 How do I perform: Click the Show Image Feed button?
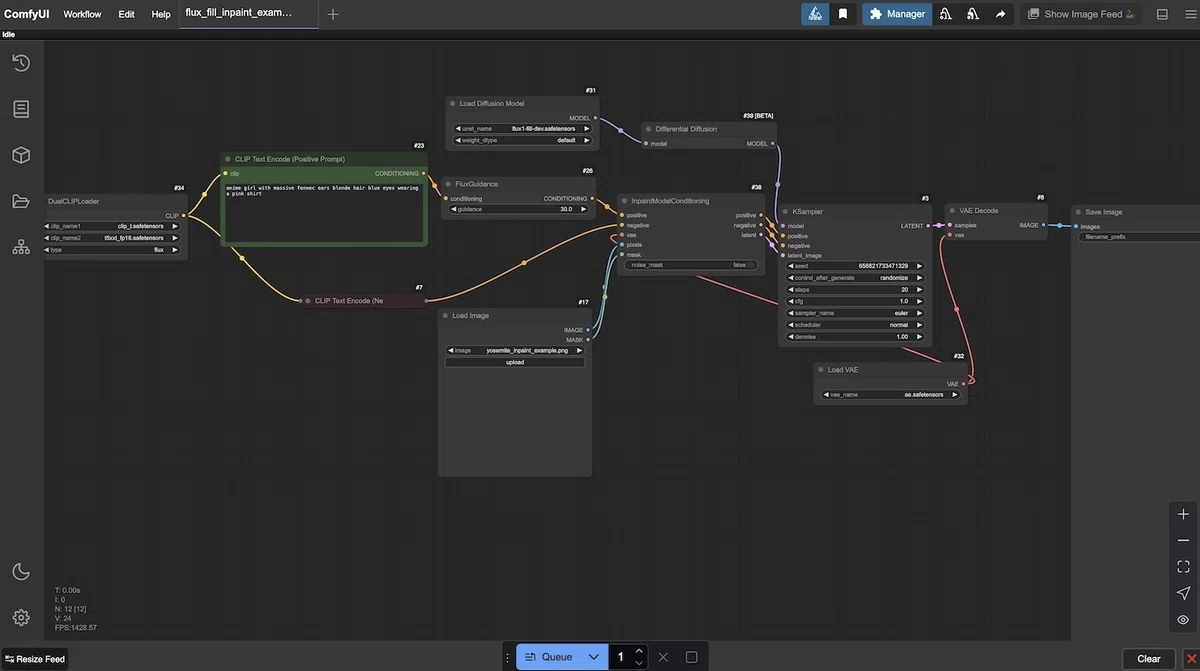tap(1083, 14)
